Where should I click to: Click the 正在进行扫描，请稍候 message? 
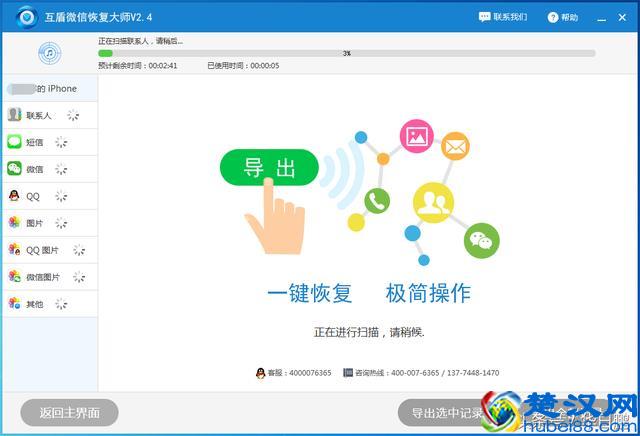369,332
